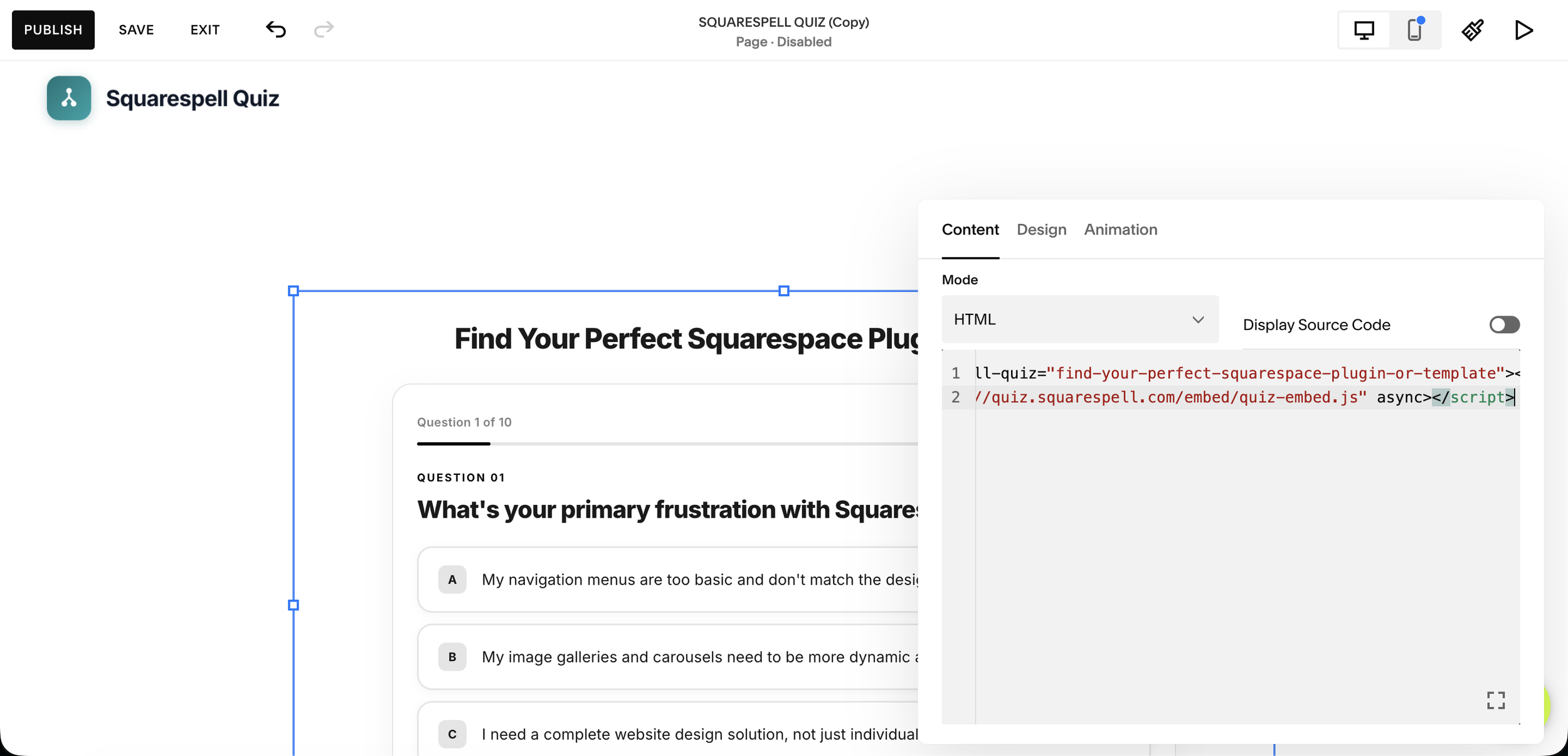Switch to mobile view icon

[x=1415, y=30]
